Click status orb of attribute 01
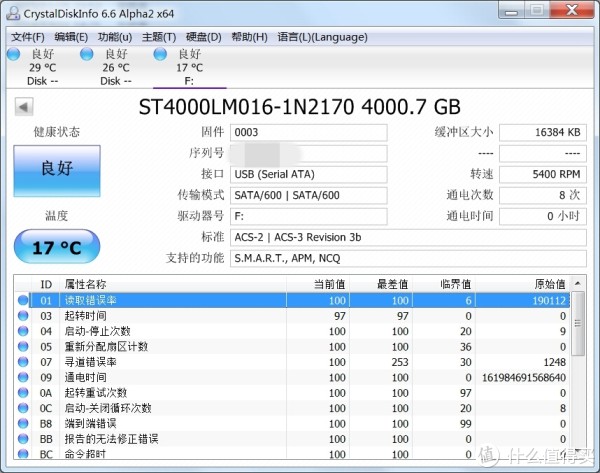Viewport: 600px width, 473px height. (x=23, y=300)
